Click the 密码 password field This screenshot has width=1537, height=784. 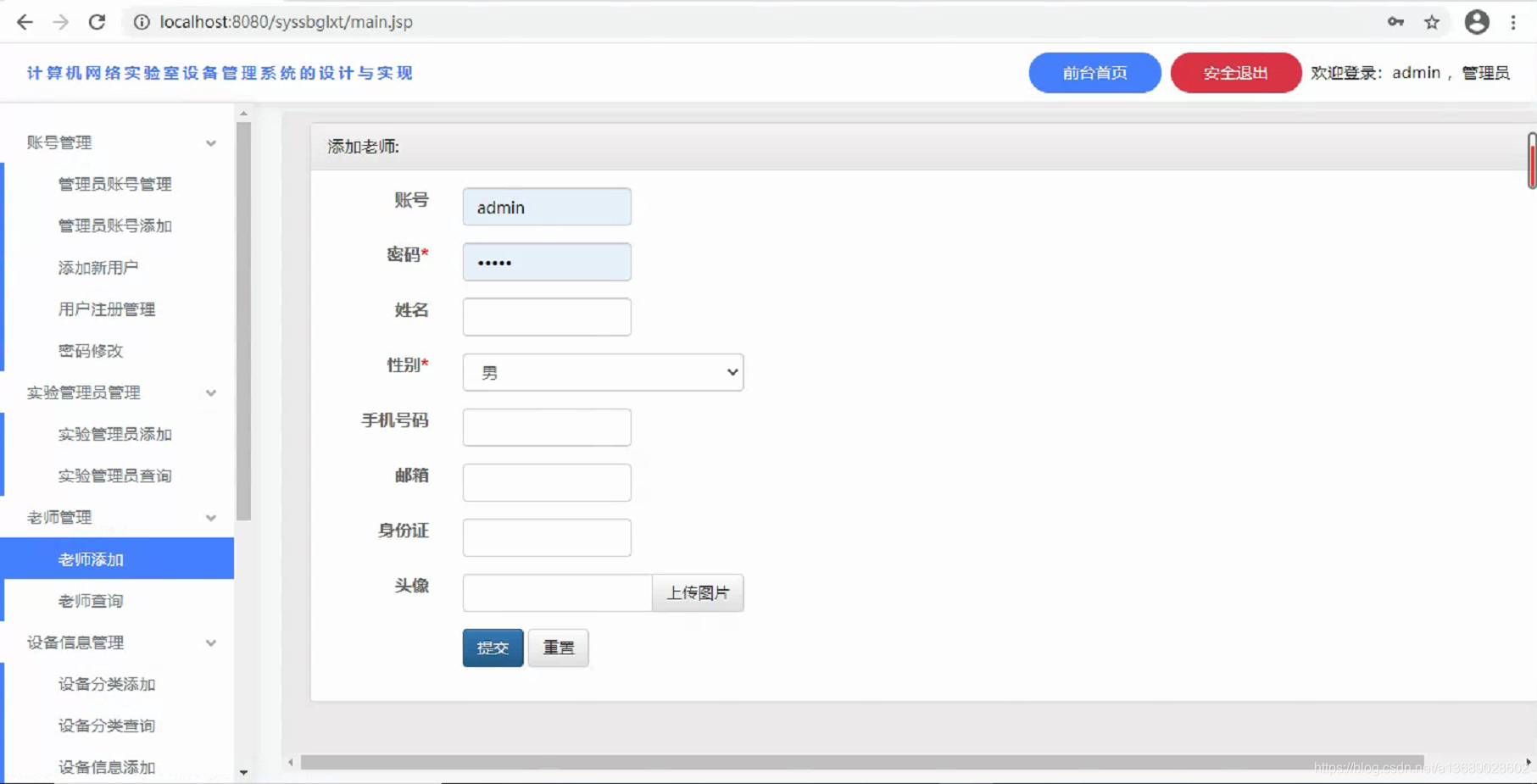coord(547,262)
